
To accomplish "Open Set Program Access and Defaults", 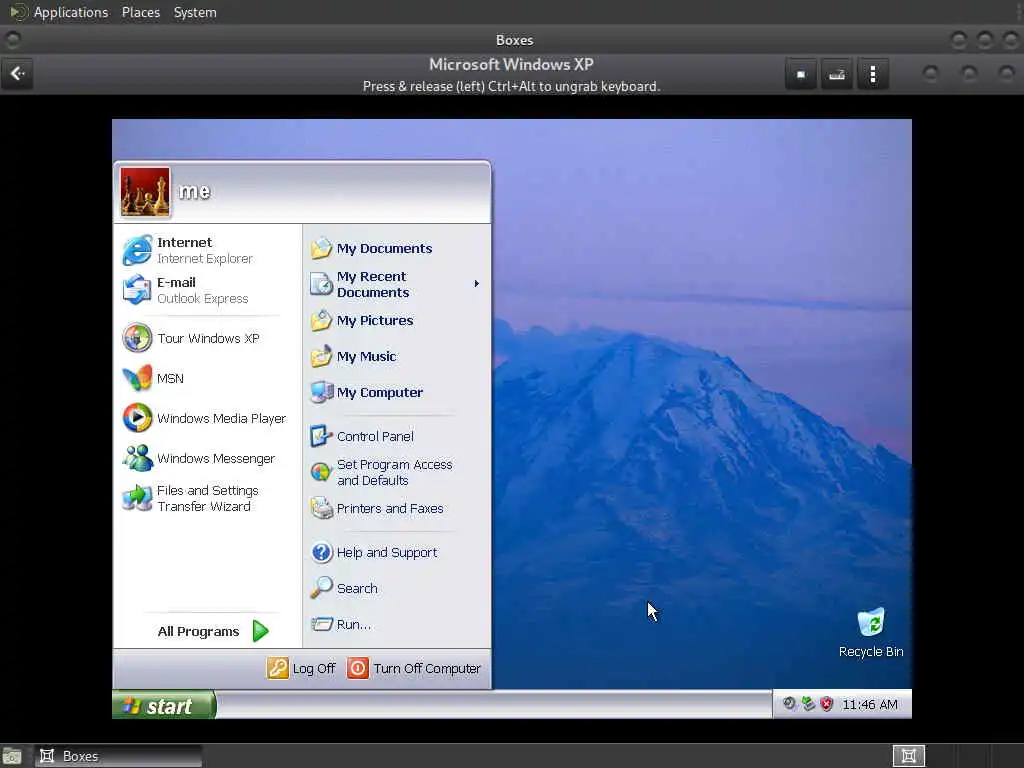I will (397, 472).
